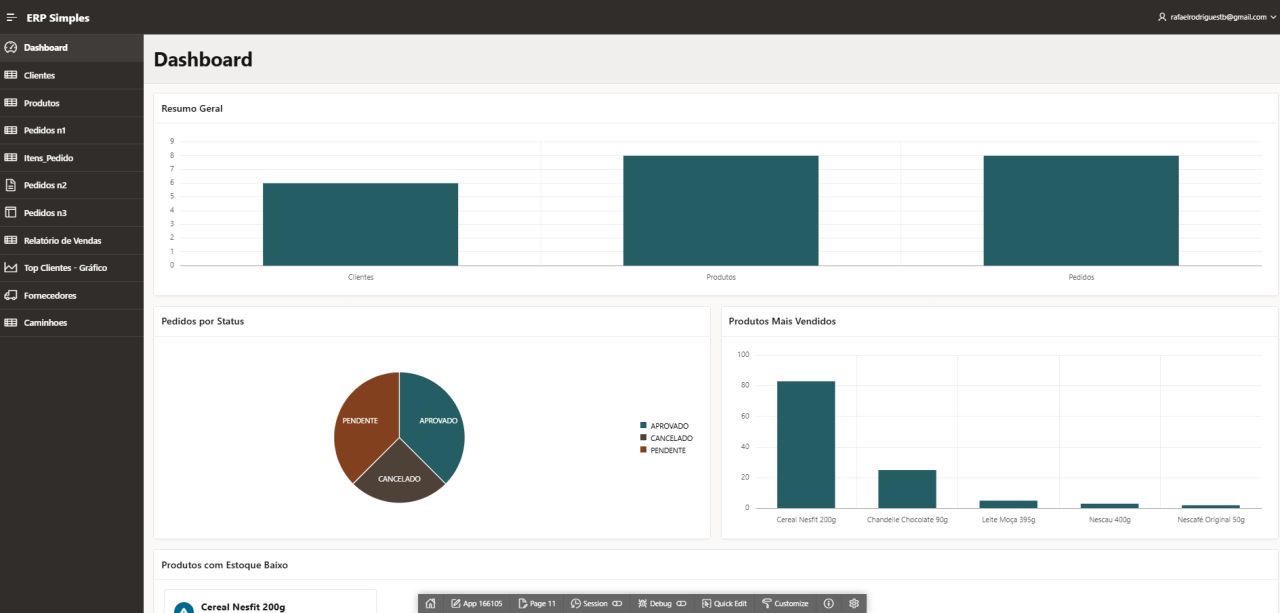Viewport: 1280px width, 613px height.
Task: Click the Dashboard page heading
Action: pos(203,59)
